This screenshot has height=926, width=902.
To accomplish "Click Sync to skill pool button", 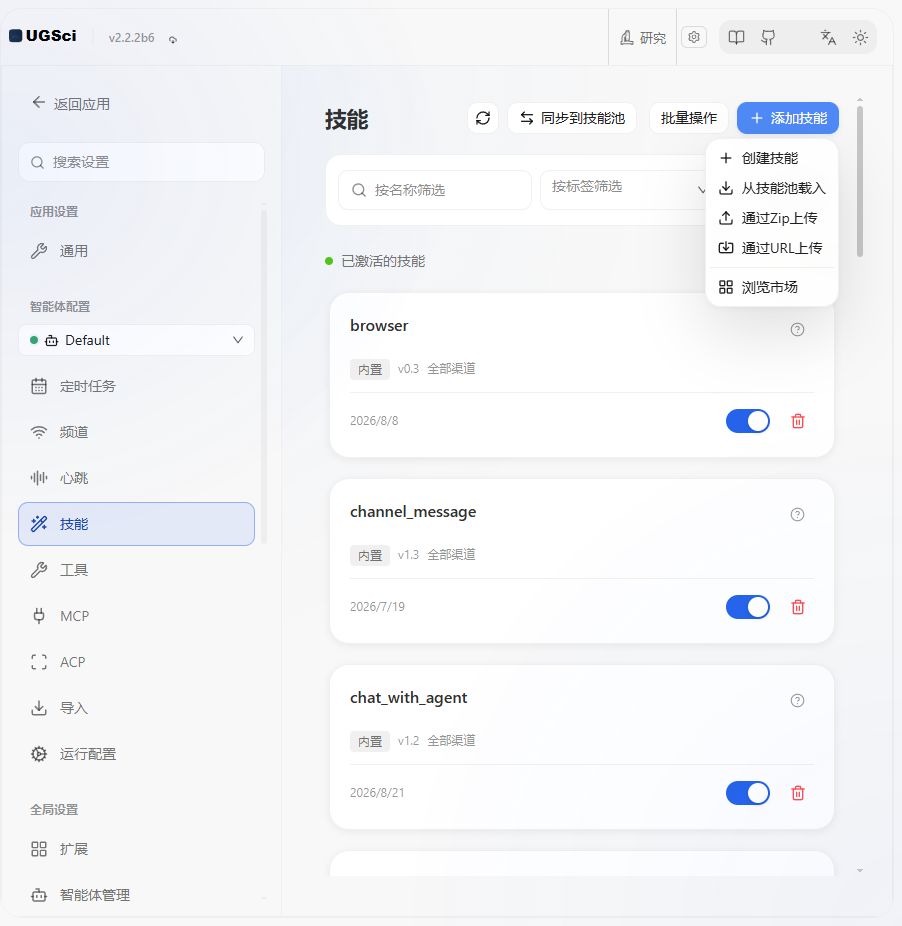I will point(572,118).
